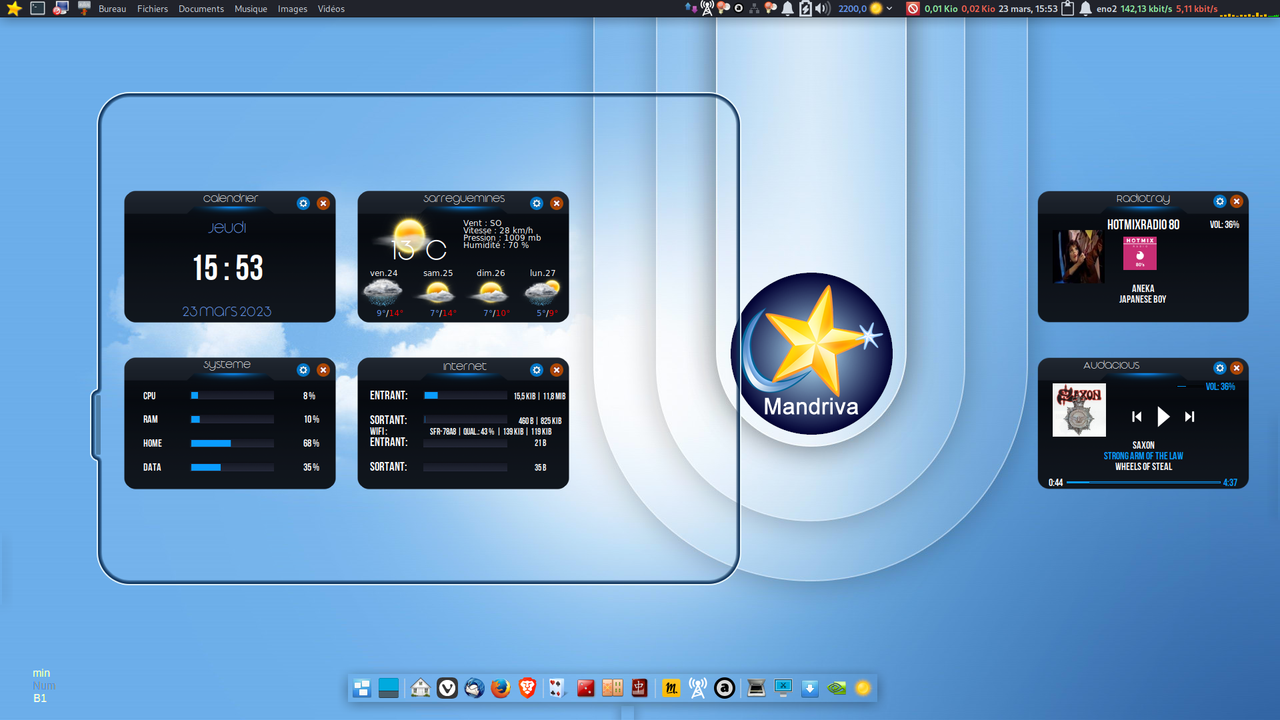Launch the terminal from the top panel
Screen dimensions: 1280x720
pyautogui.click(x=37, y=9)
